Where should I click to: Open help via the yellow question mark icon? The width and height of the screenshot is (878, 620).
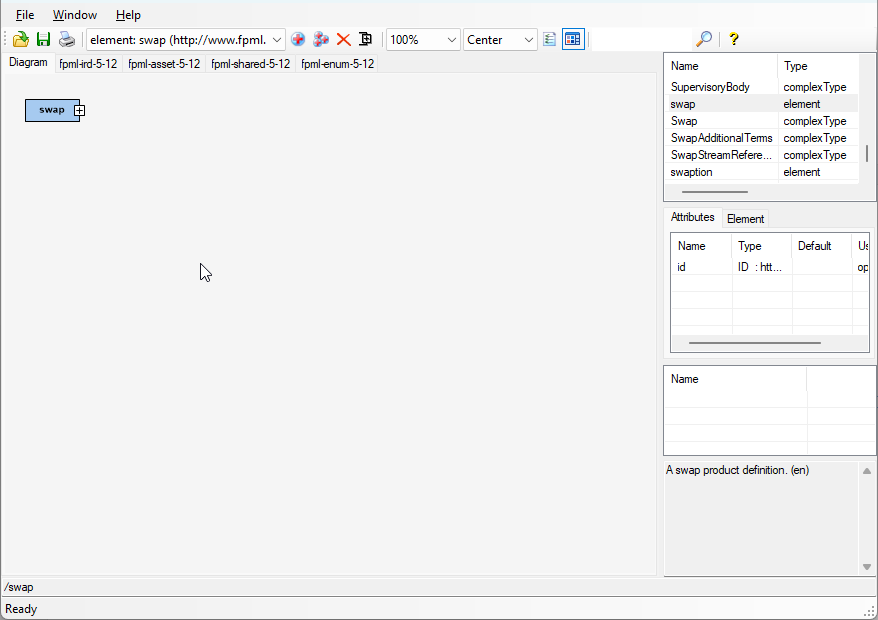point(732,39)
